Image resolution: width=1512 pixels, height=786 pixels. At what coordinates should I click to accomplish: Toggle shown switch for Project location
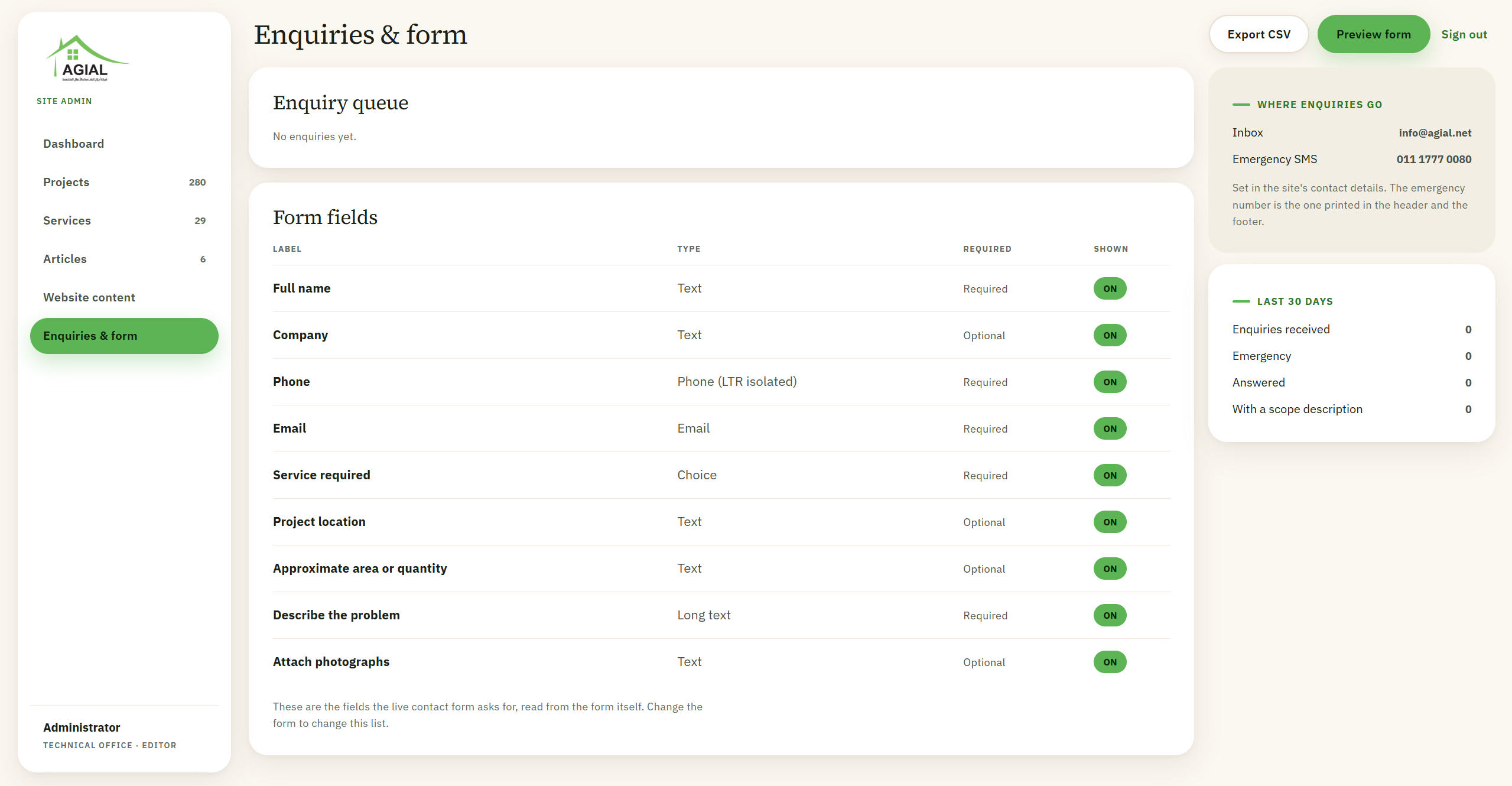[x=1110, y=522]
